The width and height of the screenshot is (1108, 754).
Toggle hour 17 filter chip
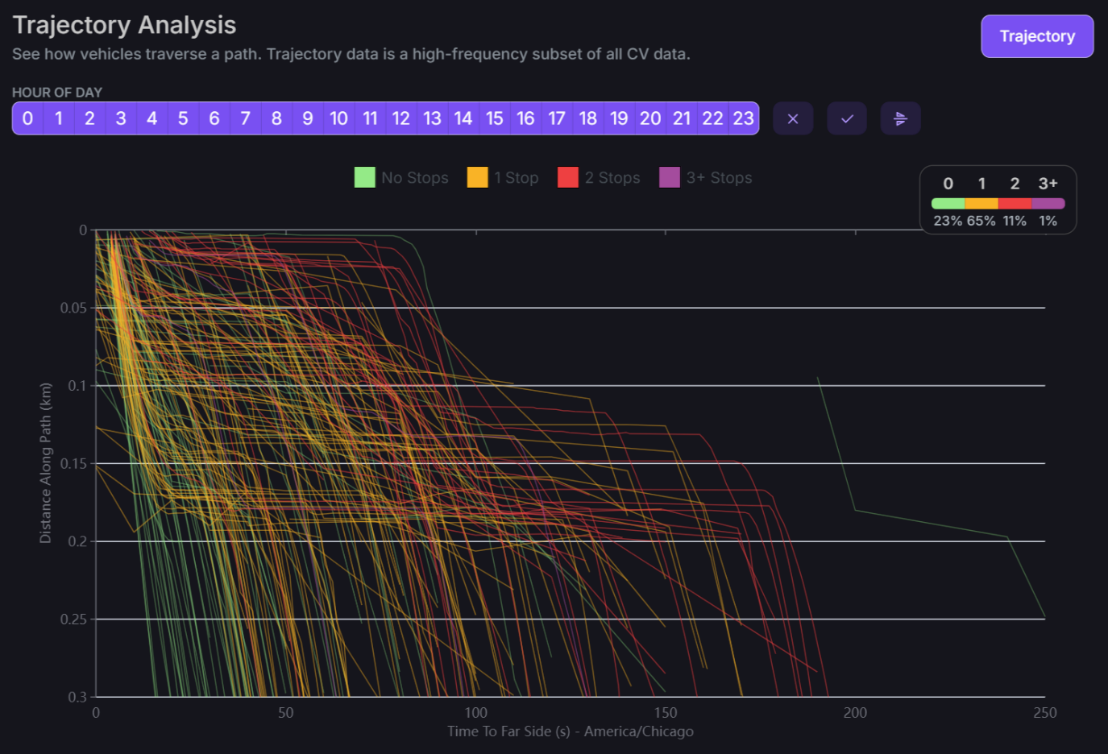(557, 119)
